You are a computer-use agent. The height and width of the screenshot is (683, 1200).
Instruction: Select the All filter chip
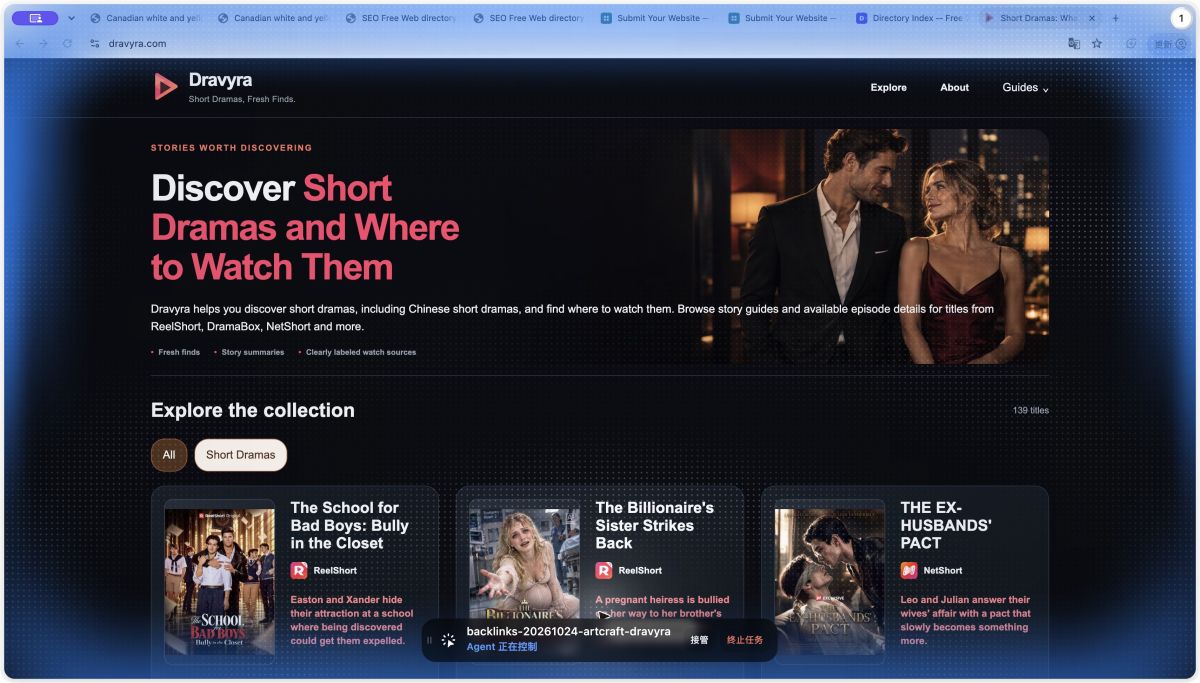coord(169,455)
